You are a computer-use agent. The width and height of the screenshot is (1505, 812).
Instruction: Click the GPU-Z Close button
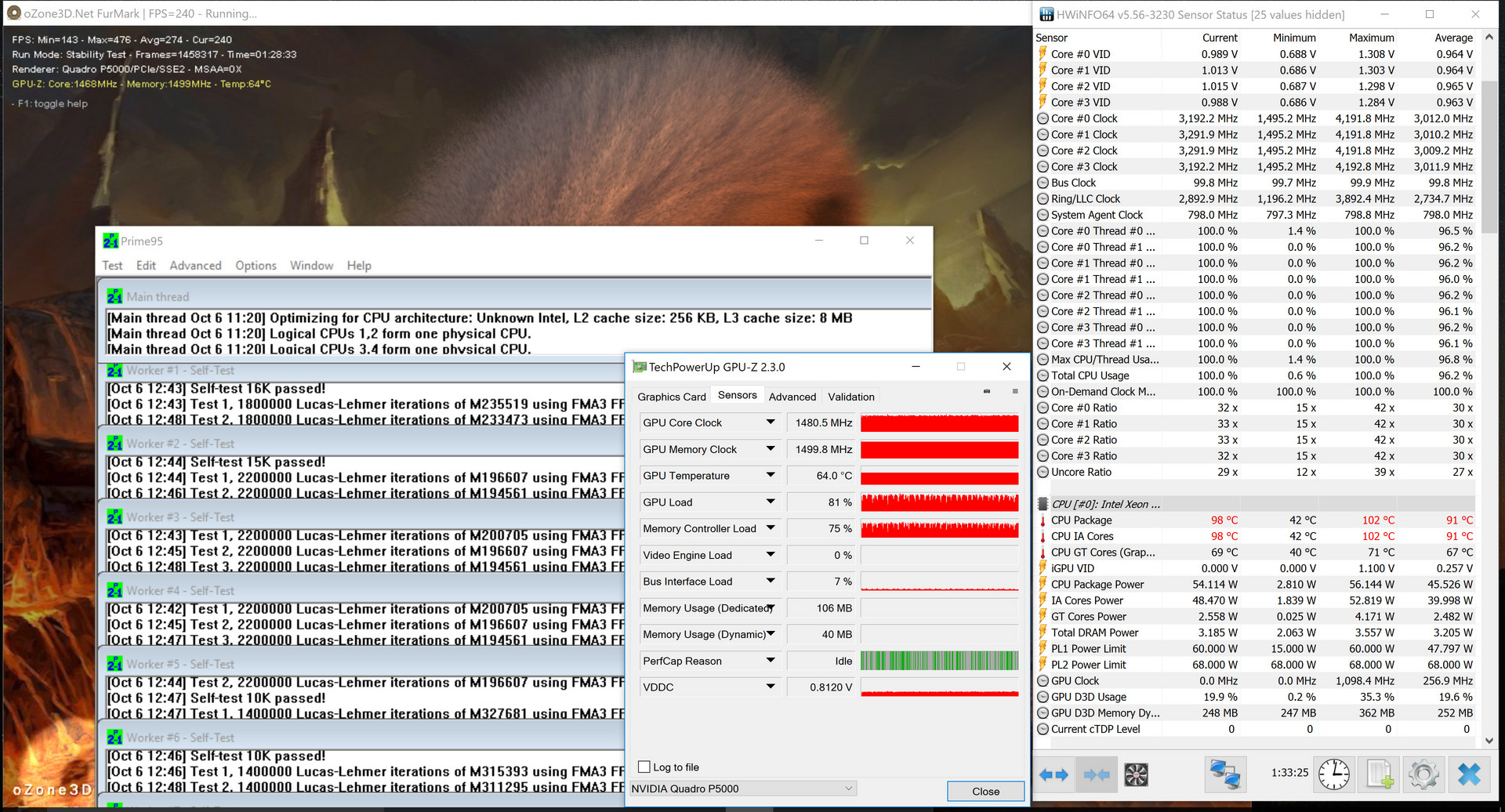985,791
